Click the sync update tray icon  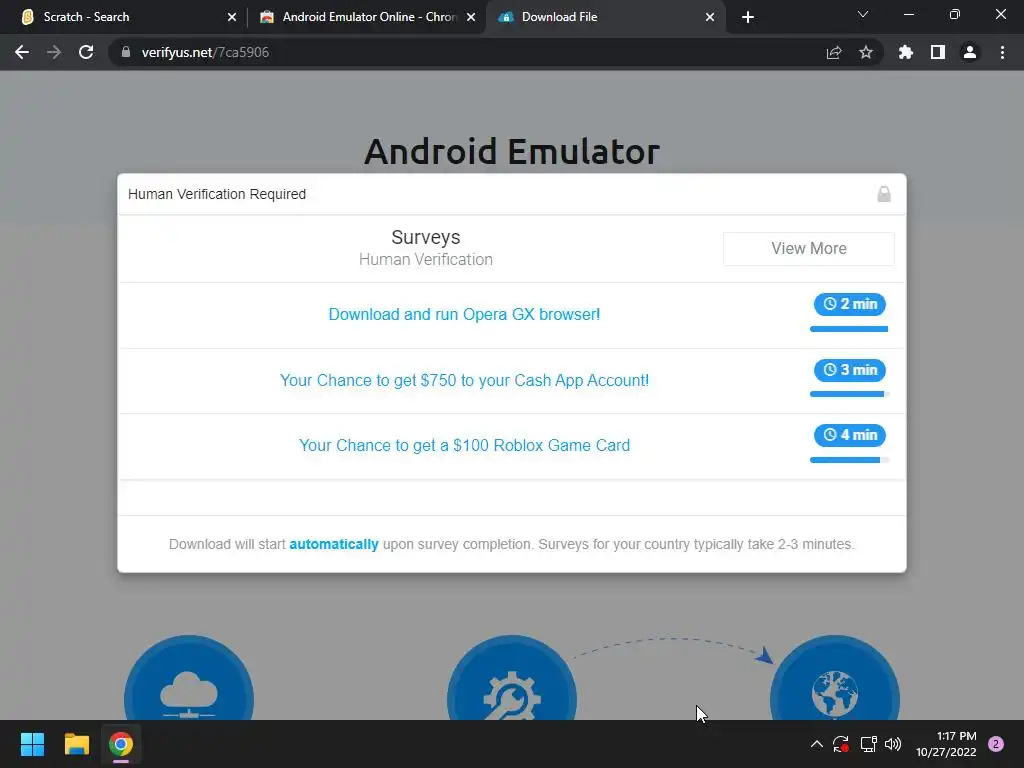(840, 744)
